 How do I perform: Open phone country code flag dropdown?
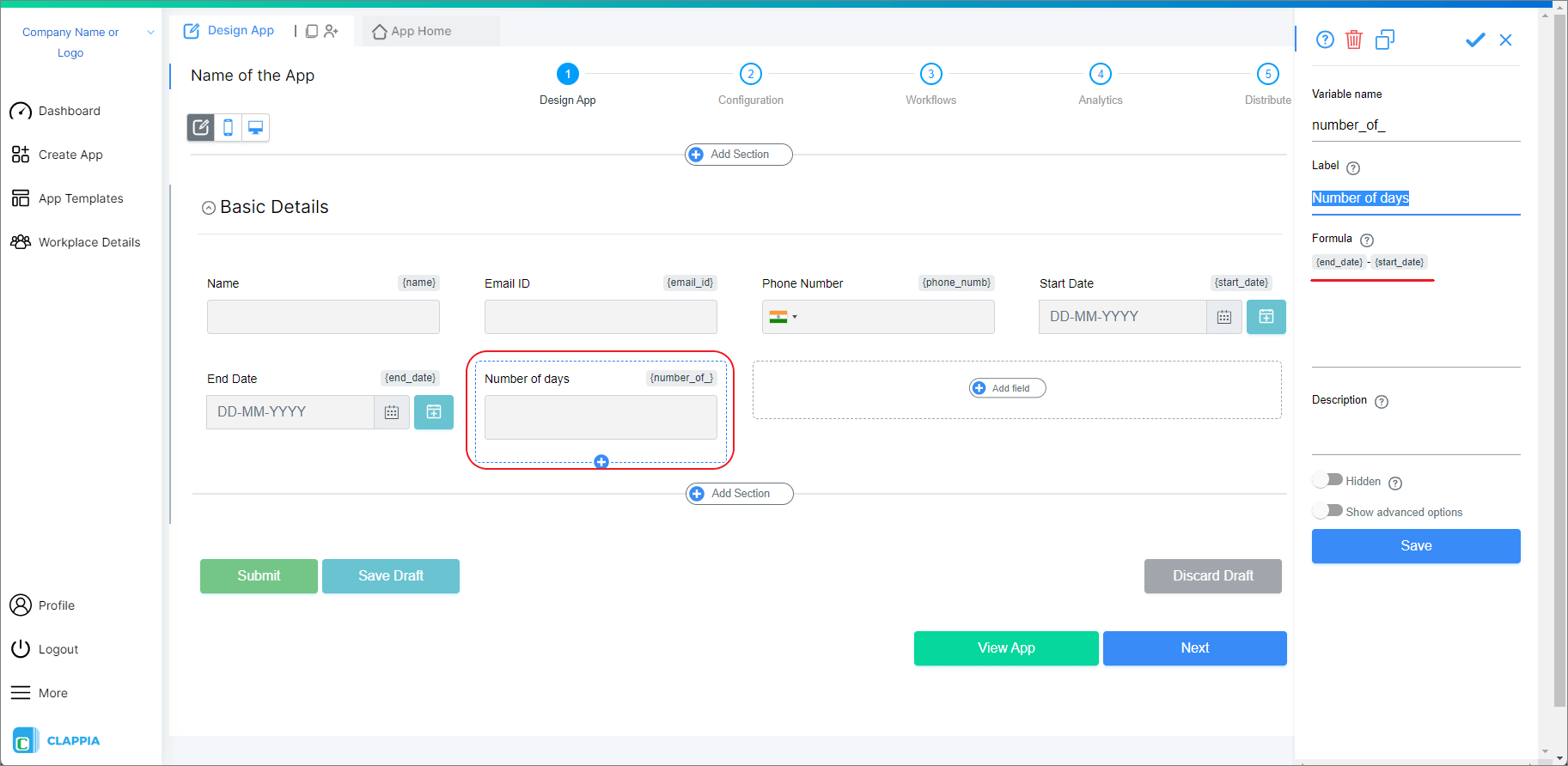click(x=784, y=317)
